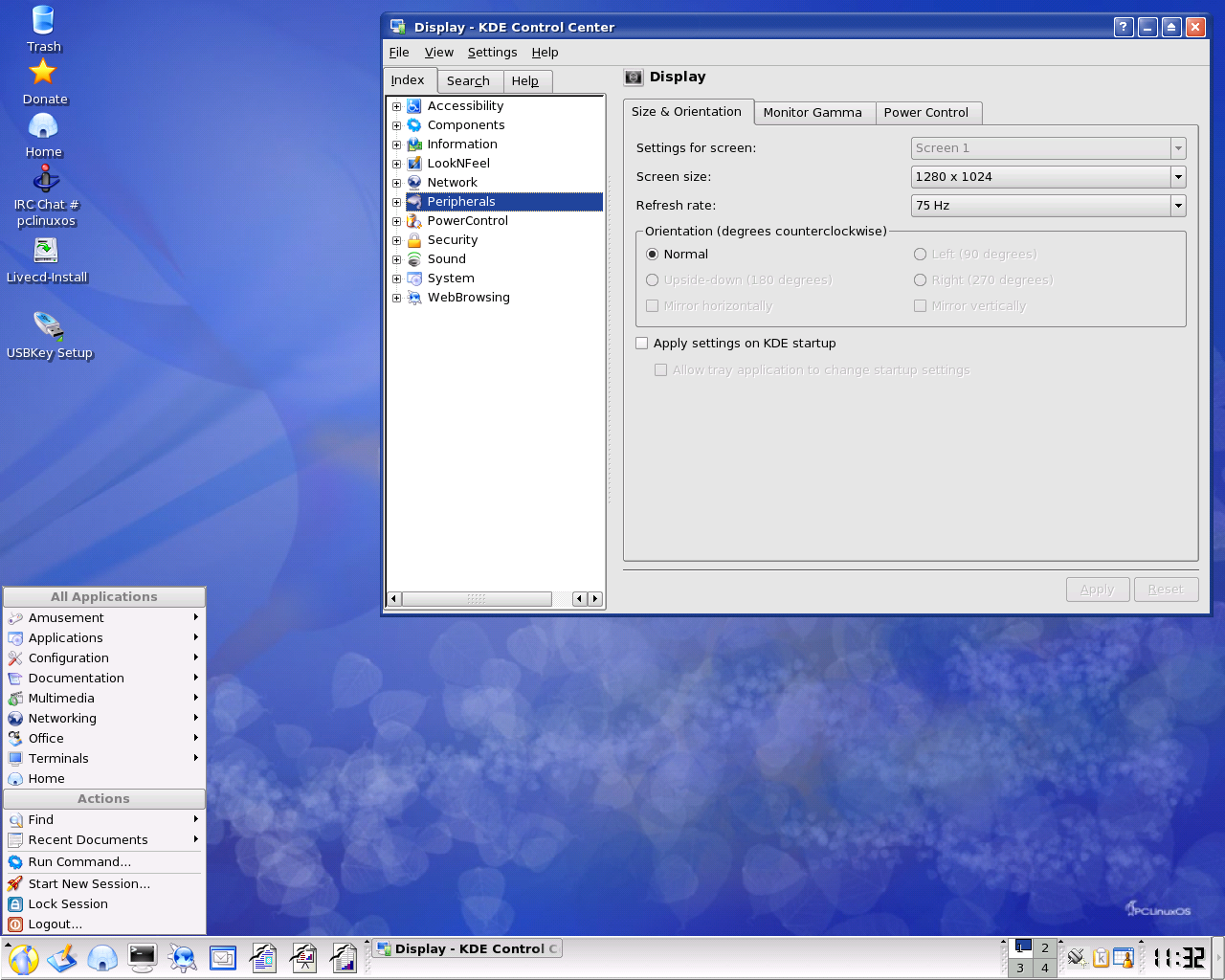Switch to the Monitor Gamma tab
The width and height of the screenshot is (1225, 980).
tap(813, 113)
